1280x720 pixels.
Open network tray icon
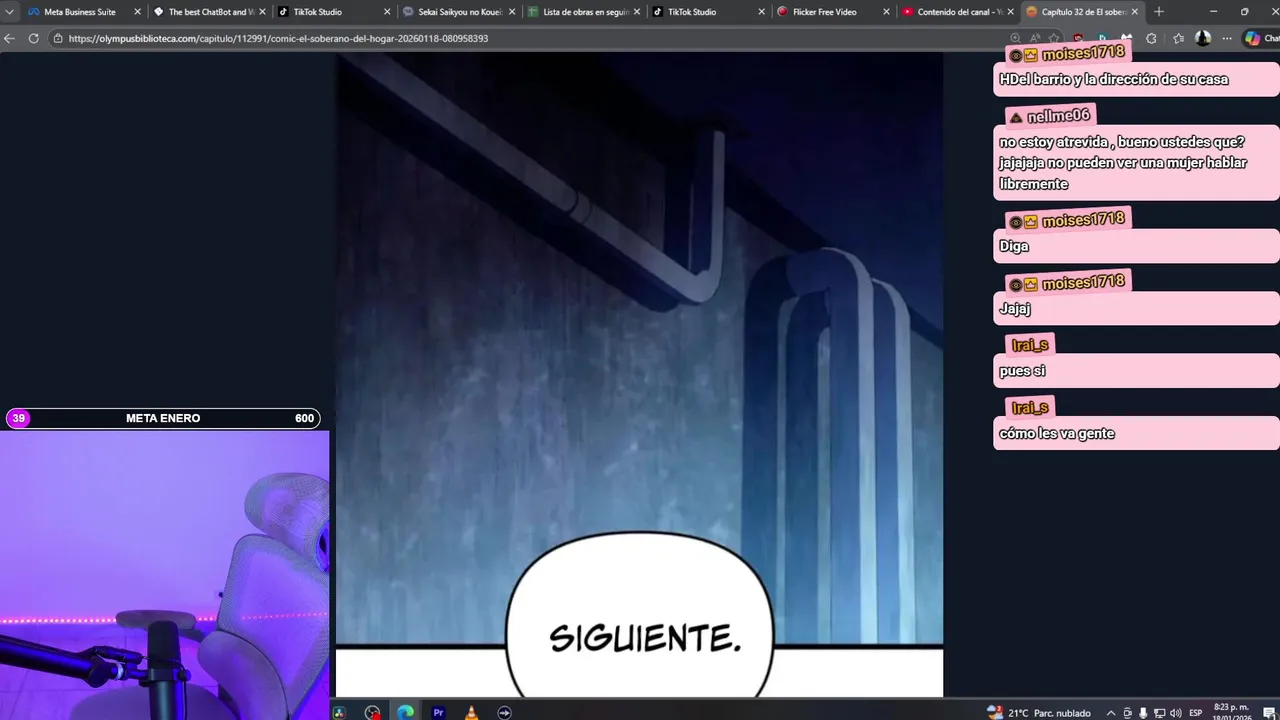(1159, 713)
